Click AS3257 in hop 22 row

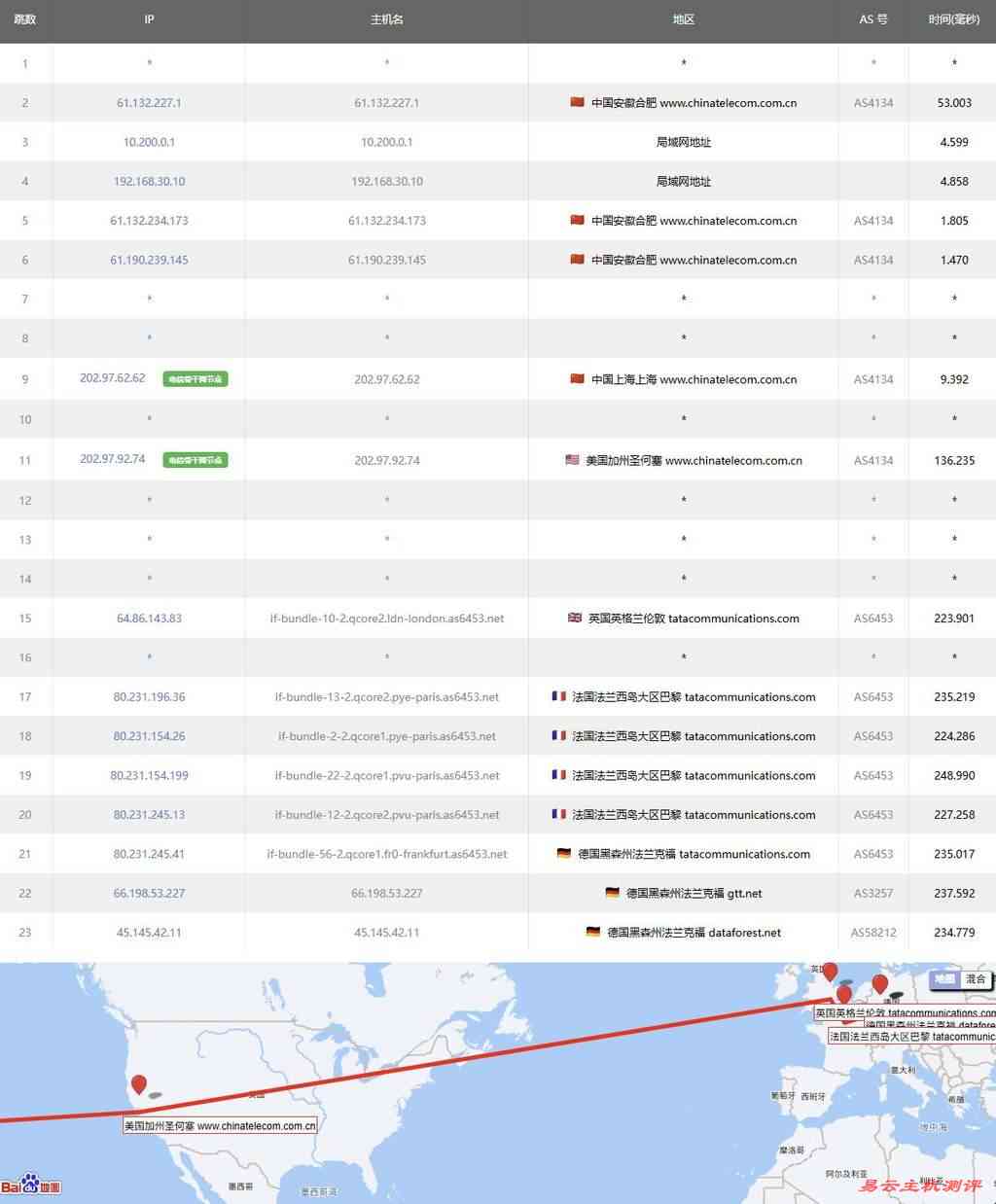873,893
